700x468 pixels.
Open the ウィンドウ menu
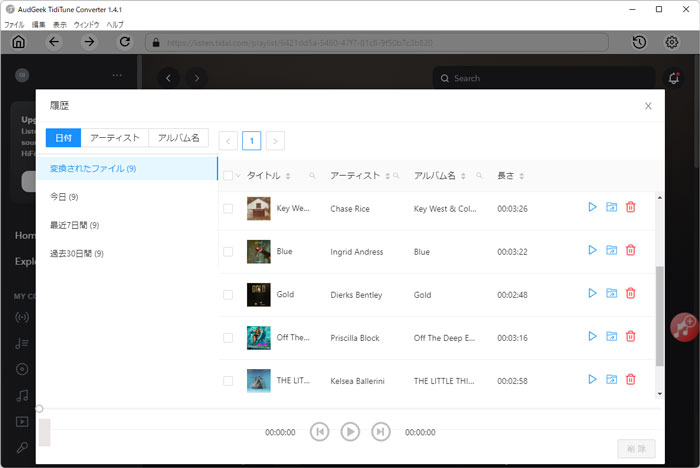(x=86, y=25)
